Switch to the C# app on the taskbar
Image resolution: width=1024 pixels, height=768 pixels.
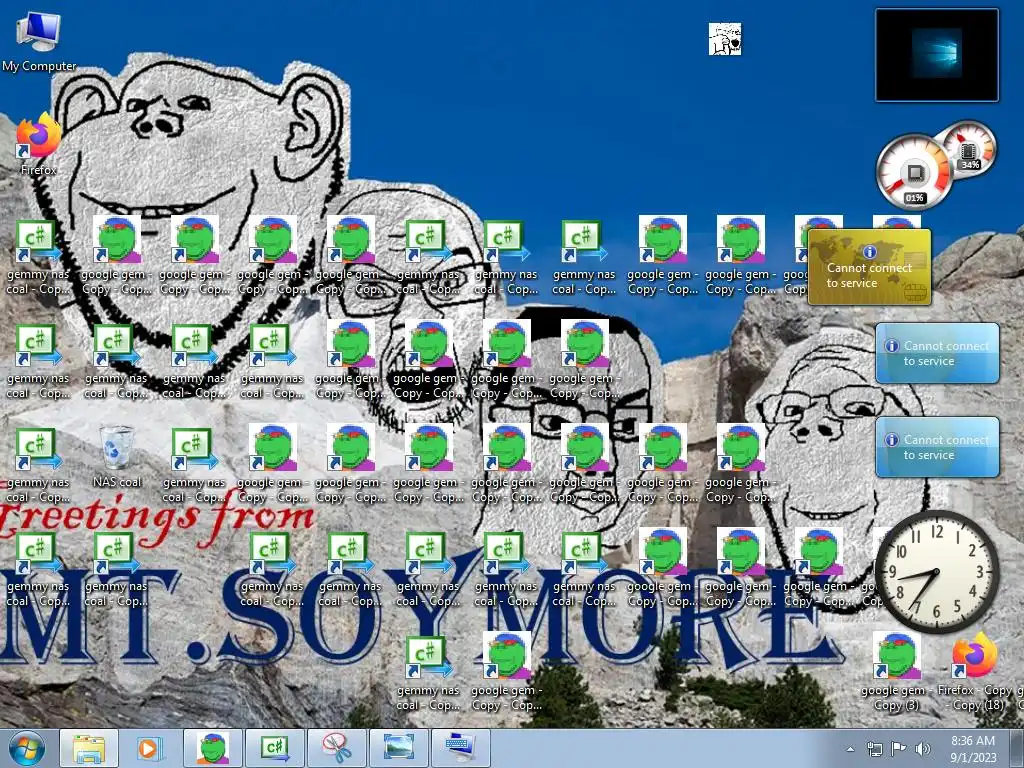click(x=275, y=748)
